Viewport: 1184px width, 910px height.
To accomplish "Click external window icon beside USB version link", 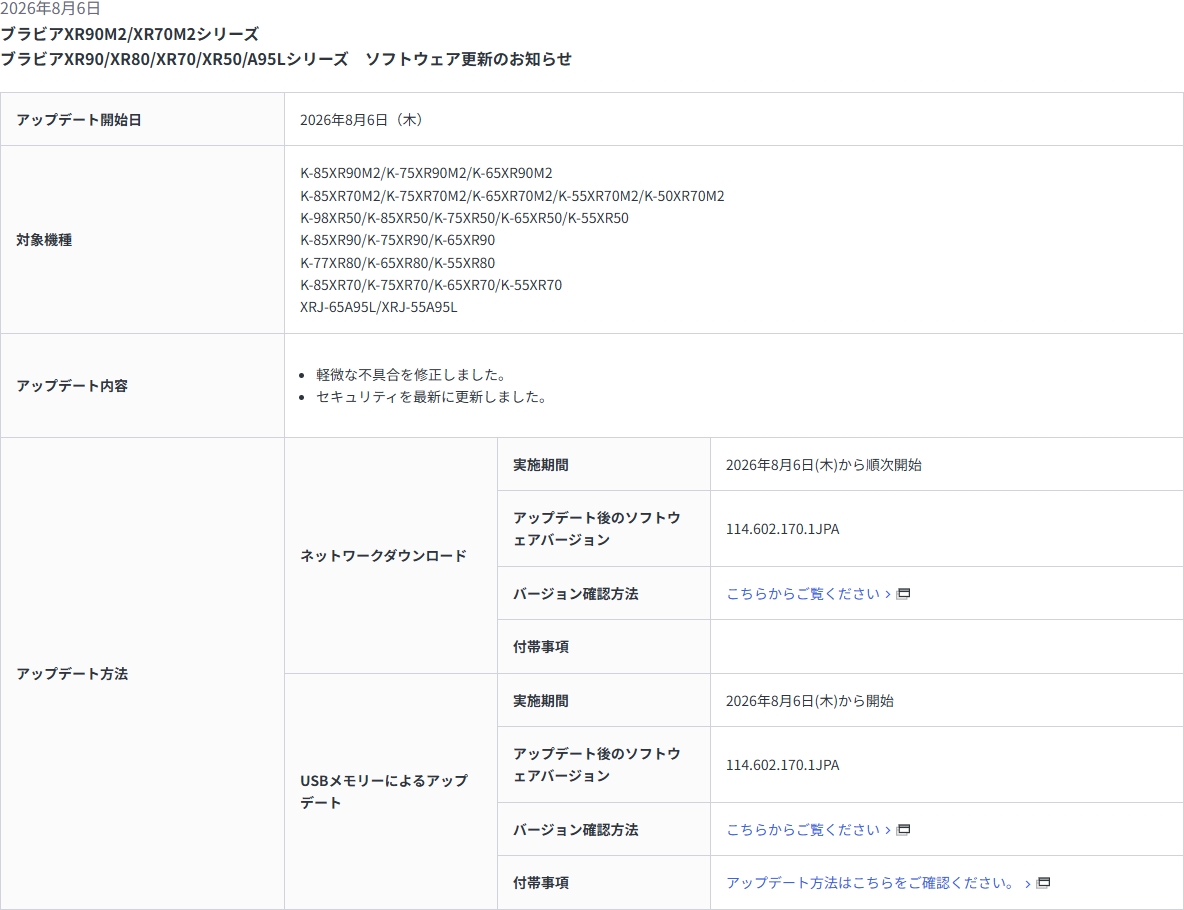I will 903,829.
